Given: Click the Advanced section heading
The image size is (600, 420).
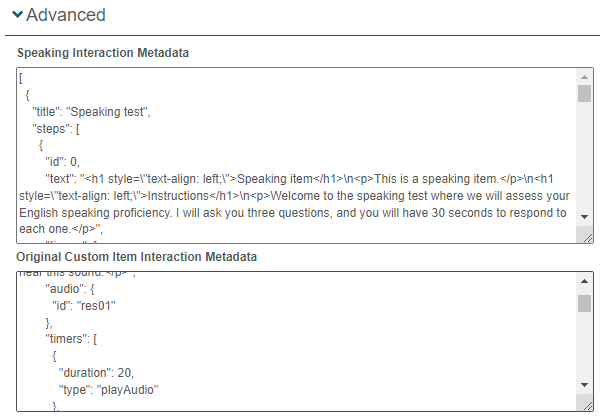Looking at the screenshot, I should 66,16.
